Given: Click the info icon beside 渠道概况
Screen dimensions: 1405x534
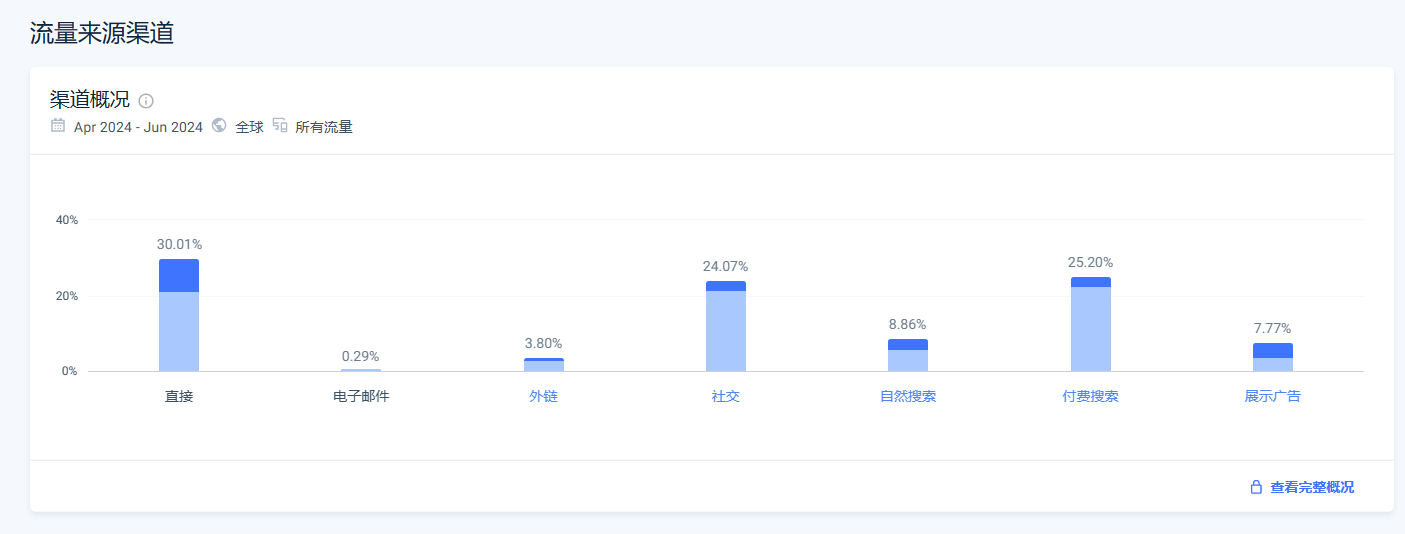Looking at the screenshot, I should (146, 101).
